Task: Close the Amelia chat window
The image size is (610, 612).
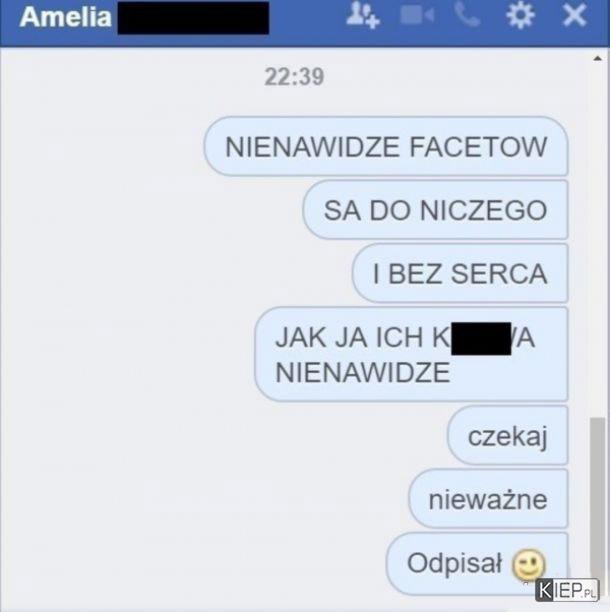Action: coord(574,15)
